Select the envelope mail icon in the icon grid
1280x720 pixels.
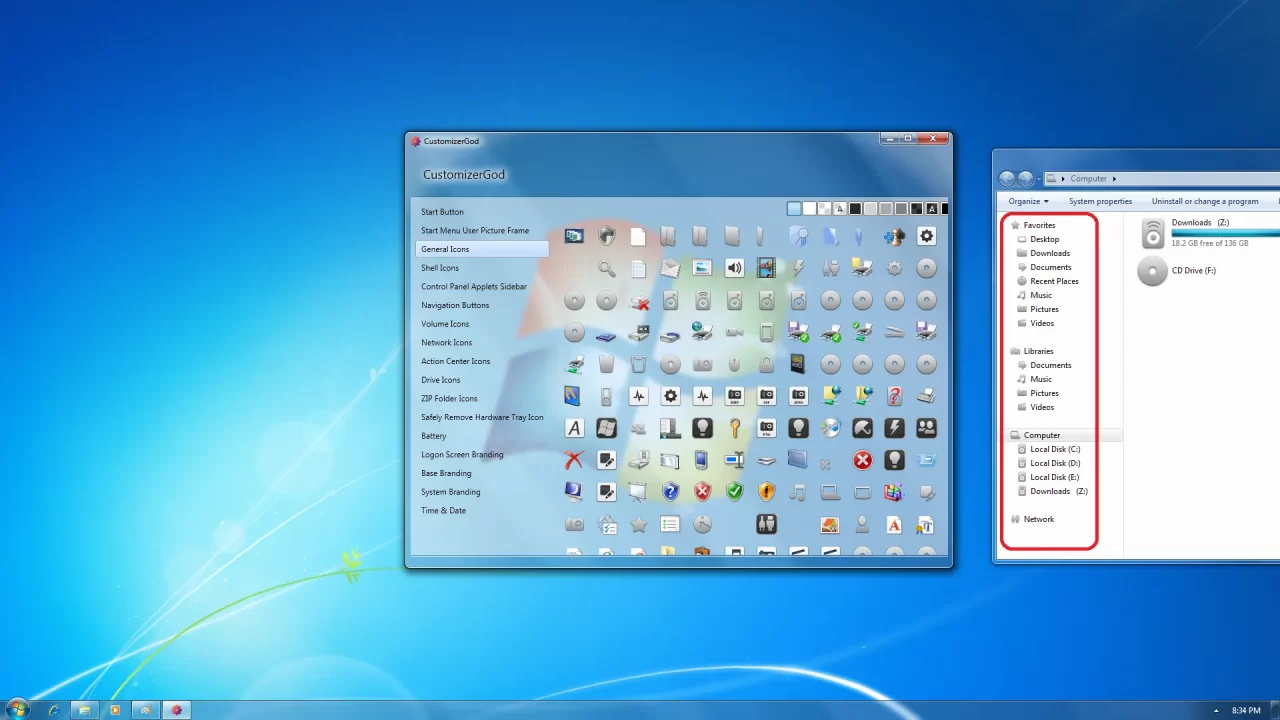click(x=670, y=269)
